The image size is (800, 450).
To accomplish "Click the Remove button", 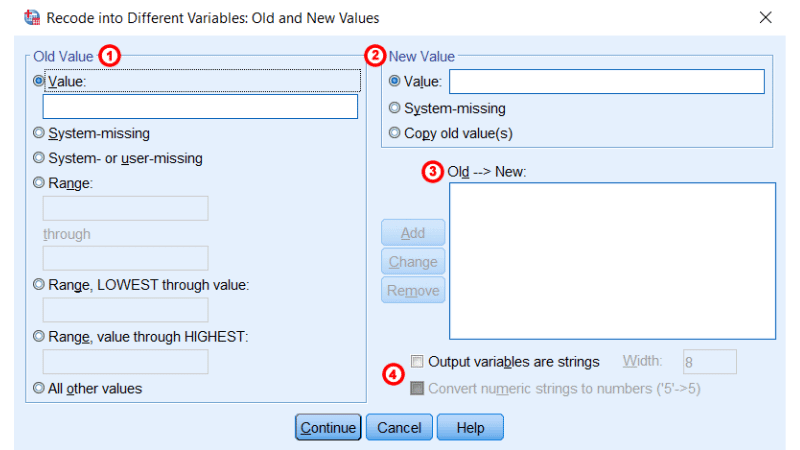I will 413,290.
